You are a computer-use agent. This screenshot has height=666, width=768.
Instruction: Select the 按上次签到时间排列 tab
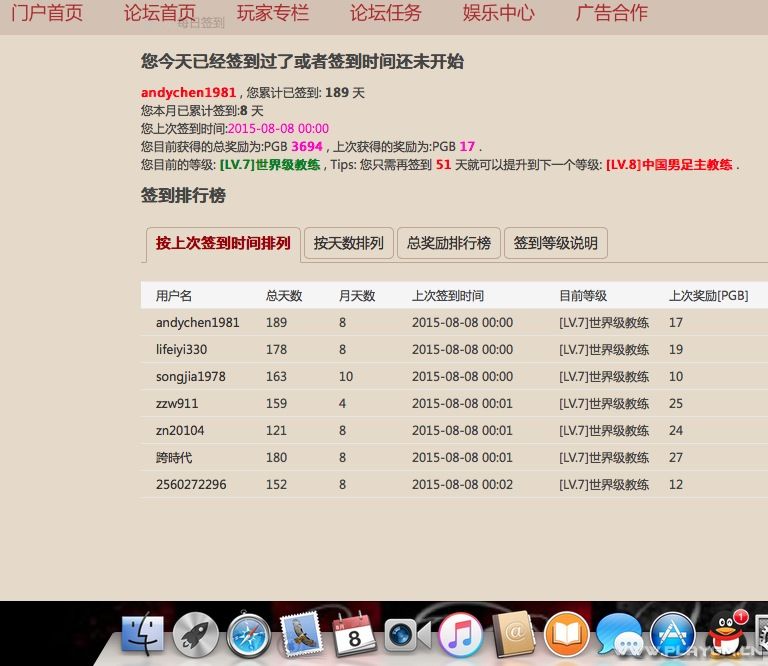223,243
